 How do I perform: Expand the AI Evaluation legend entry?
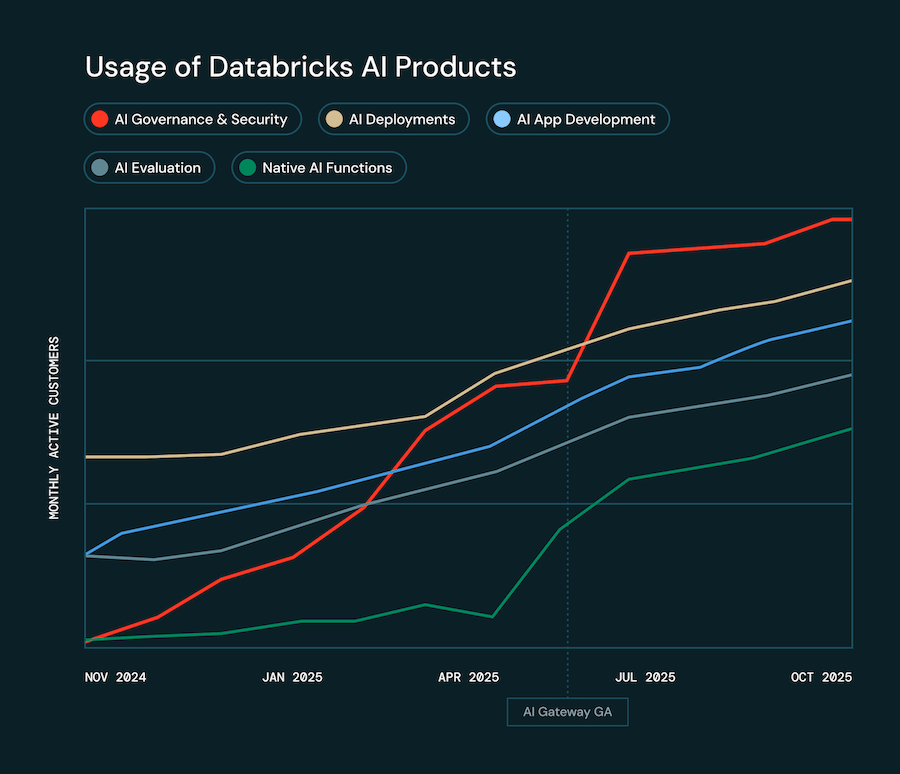[x=149, y=167]
